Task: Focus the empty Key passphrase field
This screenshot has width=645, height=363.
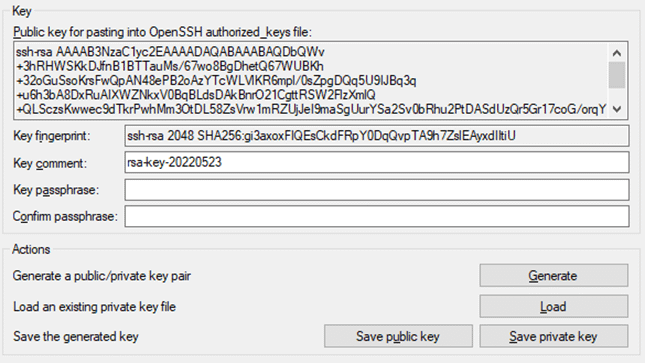Action: coord(377,190)
